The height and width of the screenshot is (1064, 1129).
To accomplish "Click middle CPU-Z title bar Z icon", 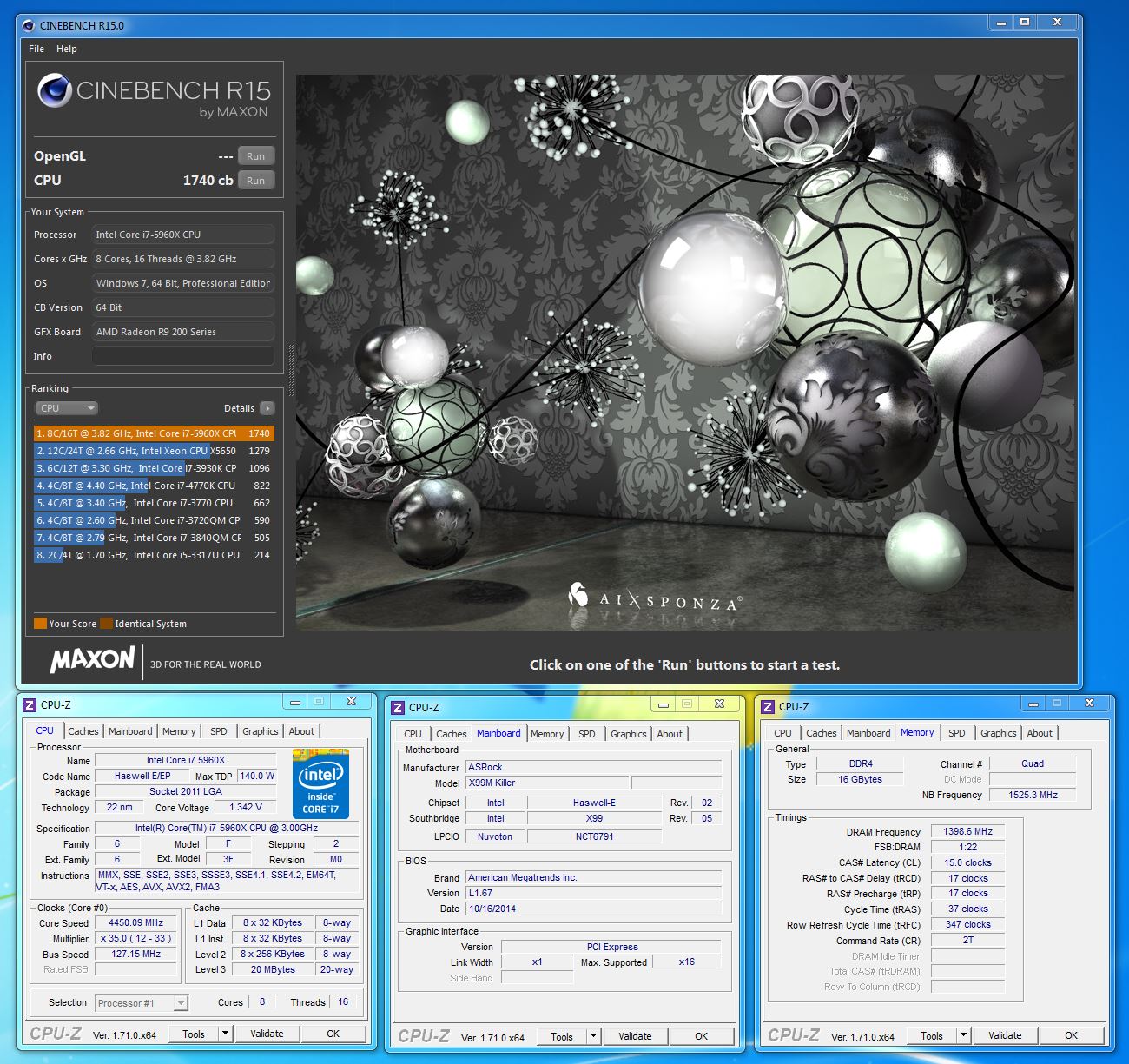I will (397, 708).
